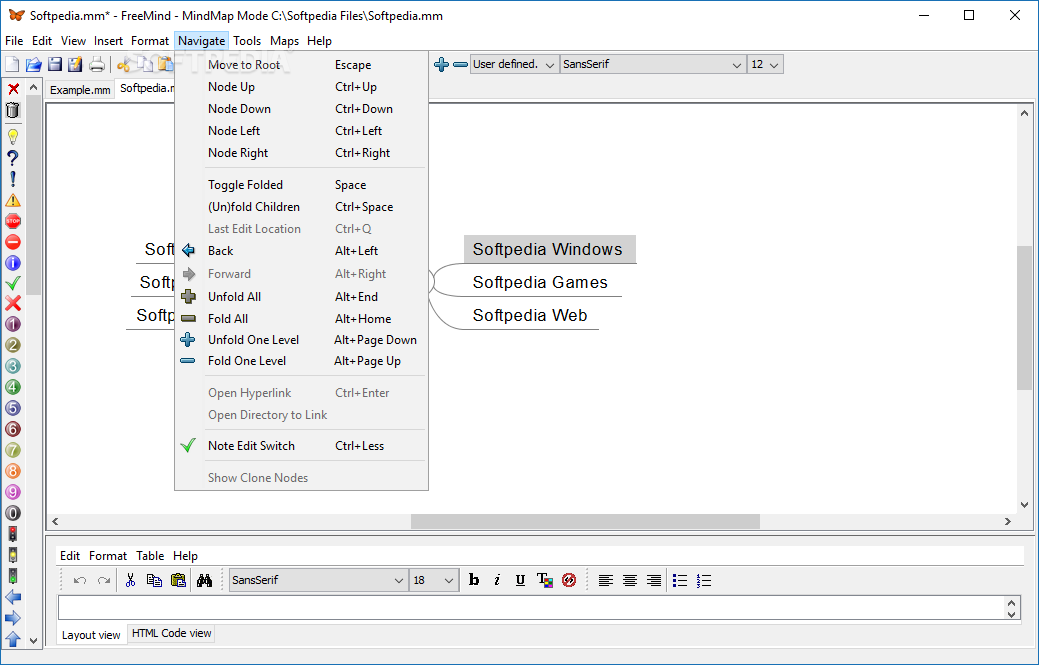Open the note editor SansSerif font dropdown
This screenshot has height=665, width=1039.
(x=318, y=580)
